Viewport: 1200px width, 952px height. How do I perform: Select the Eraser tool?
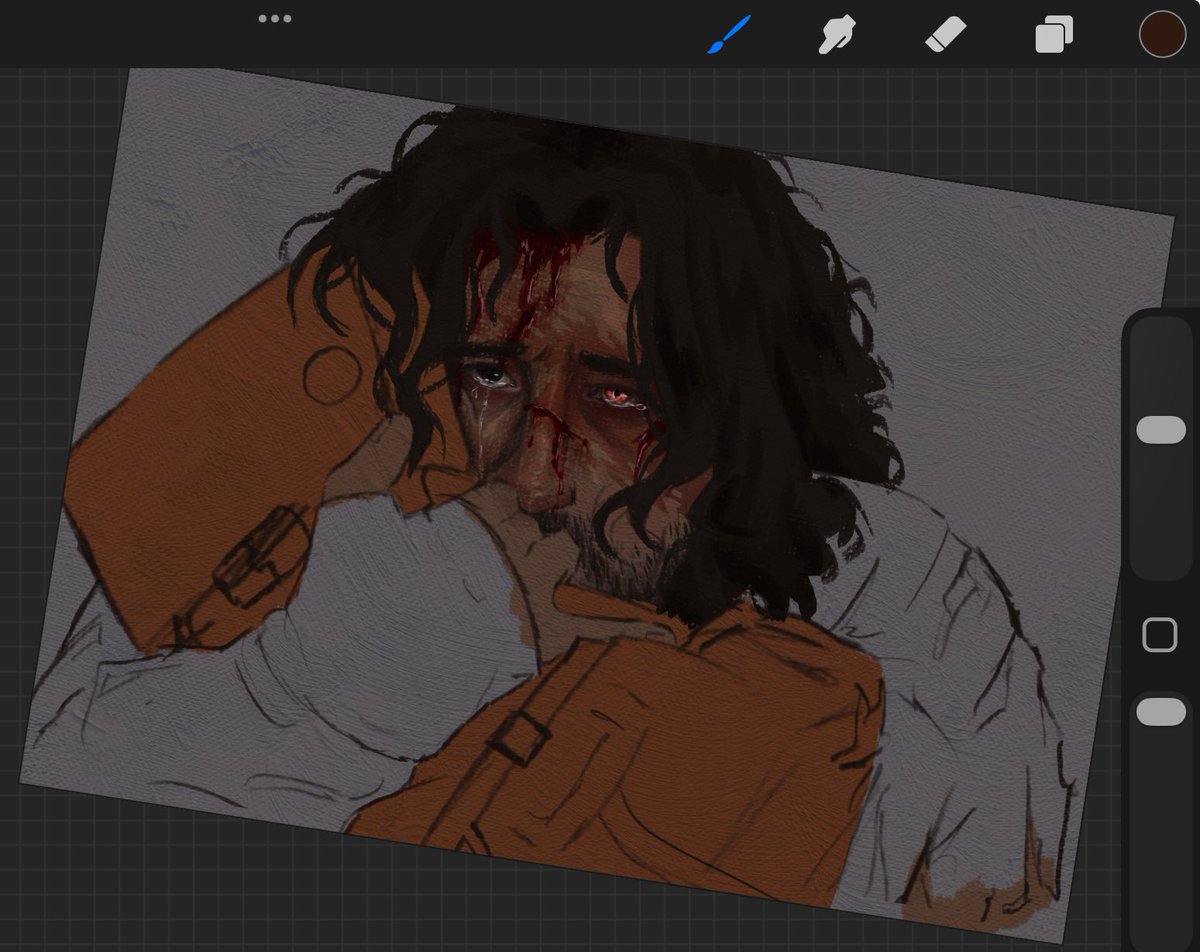944,35
